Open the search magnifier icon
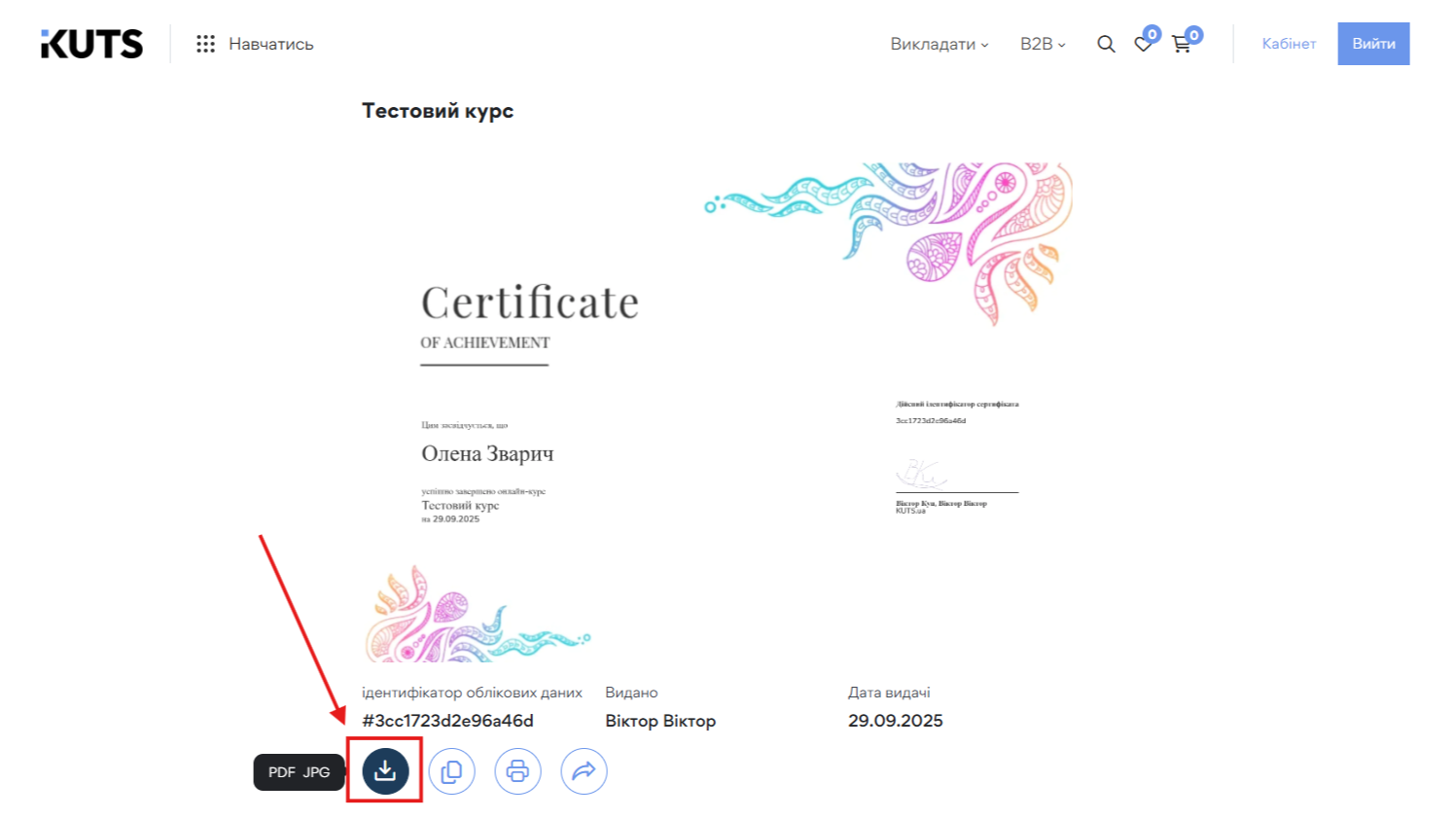Viewport: 1456px width, 819px height. coord(1106,44)
